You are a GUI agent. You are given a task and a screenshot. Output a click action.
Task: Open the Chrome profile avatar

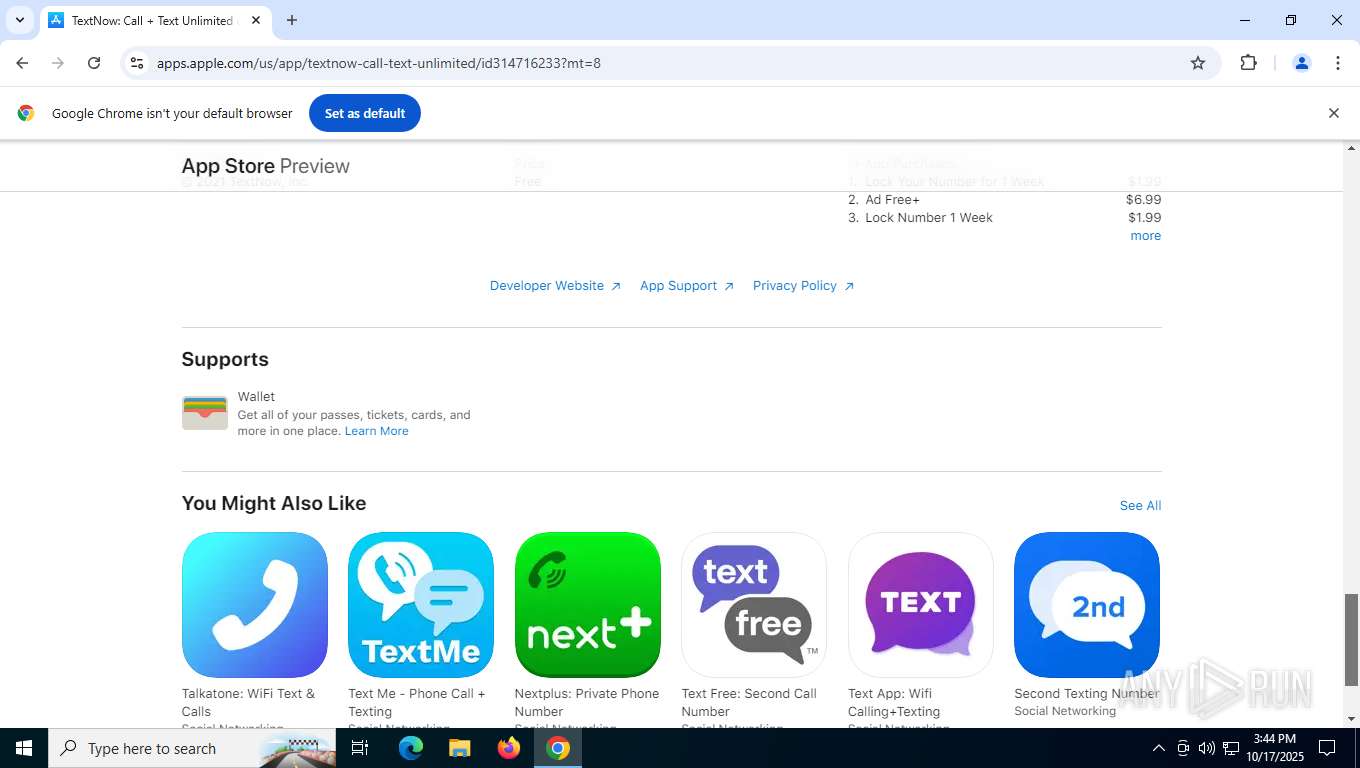(1302, 63)
